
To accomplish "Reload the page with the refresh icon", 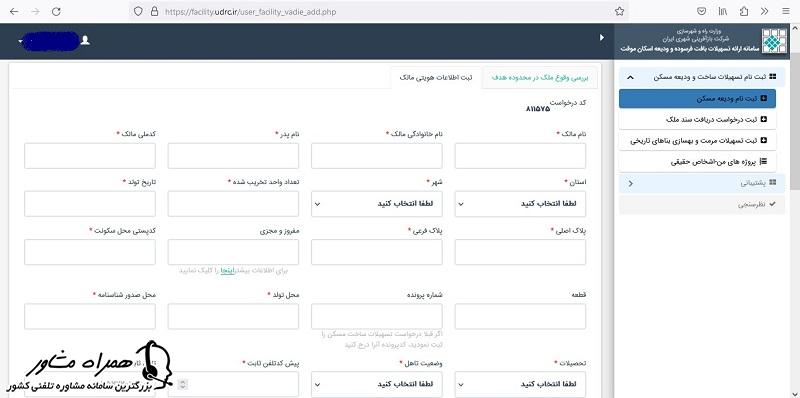I will (57, 11).
